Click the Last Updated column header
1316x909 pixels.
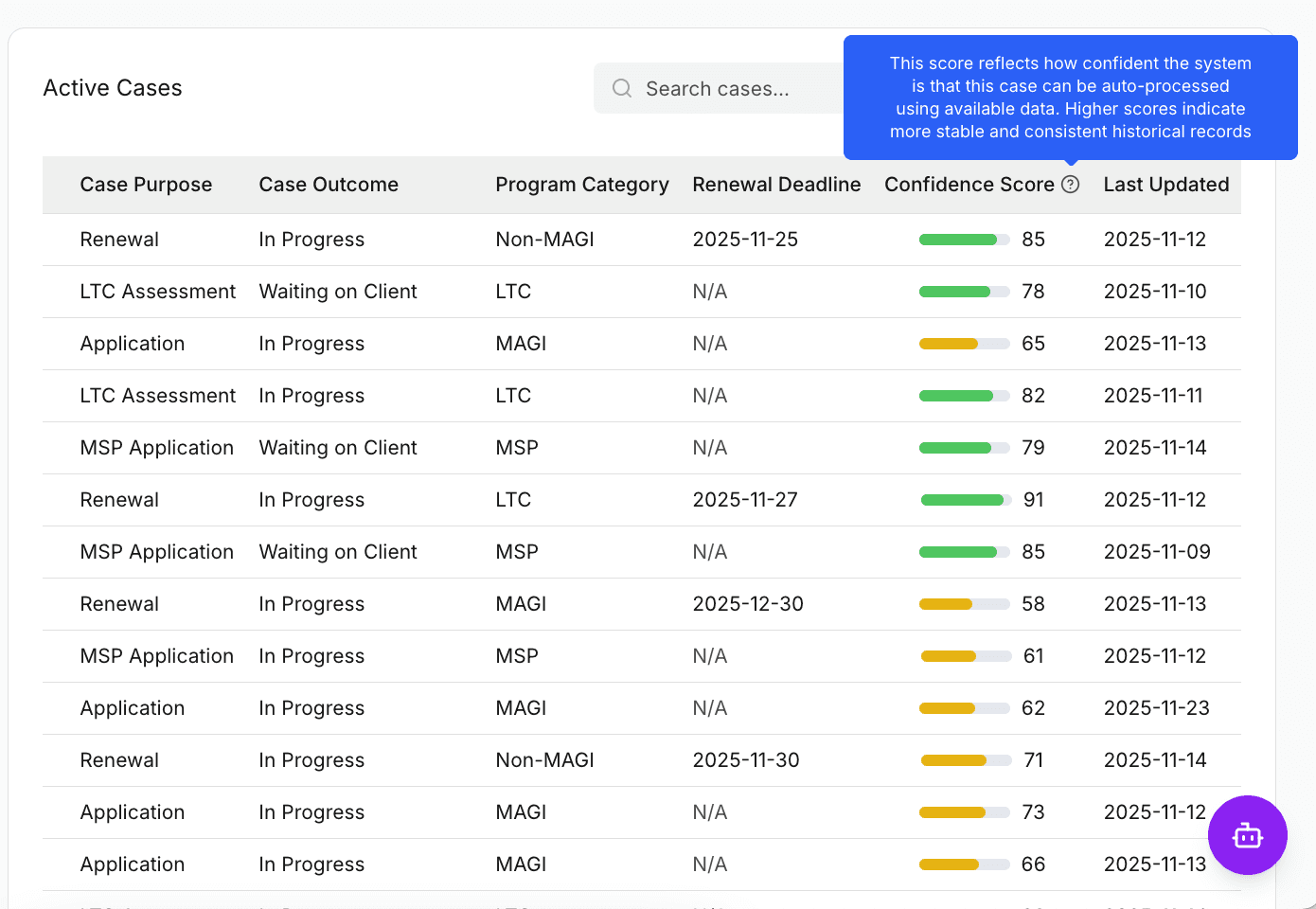pyautogui.click(x=1166, y=185)
